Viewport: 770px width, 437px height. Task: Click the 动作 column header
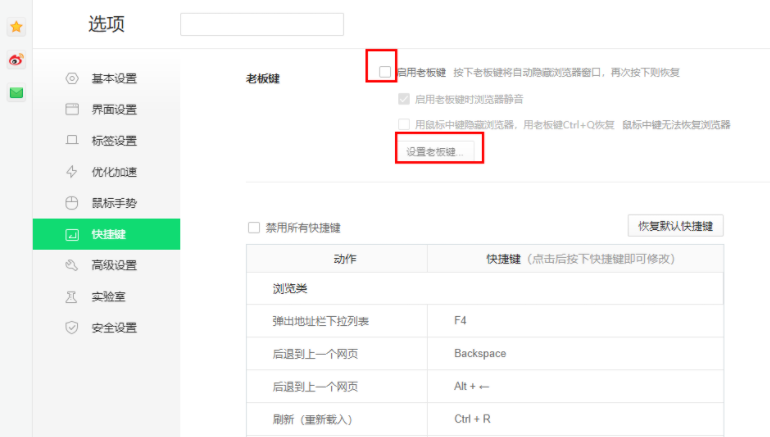pyautogui.click(x=337, y=259)
